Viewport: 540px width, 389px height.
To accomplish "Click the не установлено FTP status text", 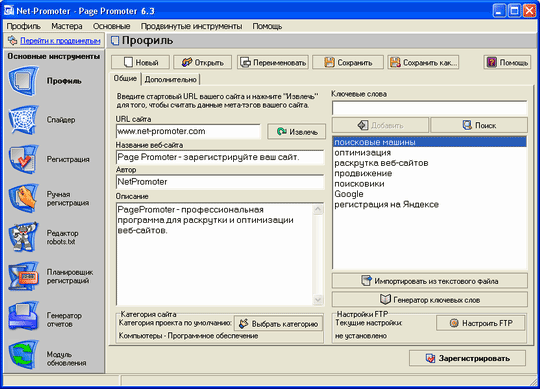I will tap(361, 336).
